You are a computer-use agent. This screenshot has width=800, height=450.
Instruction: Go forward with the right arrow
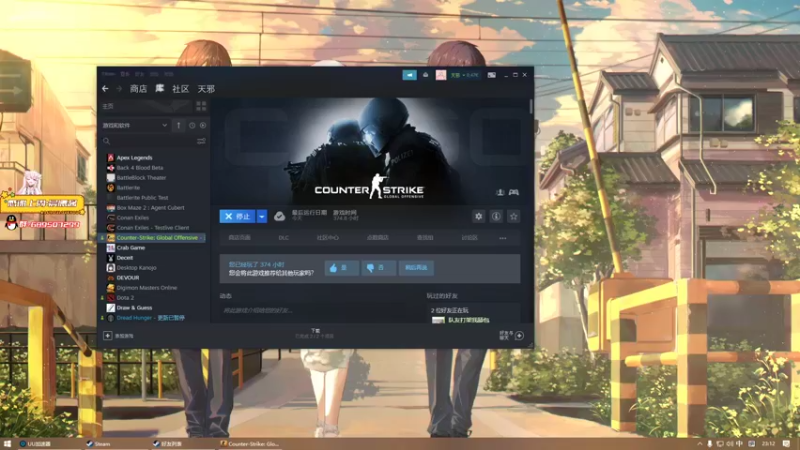[119, 89]
